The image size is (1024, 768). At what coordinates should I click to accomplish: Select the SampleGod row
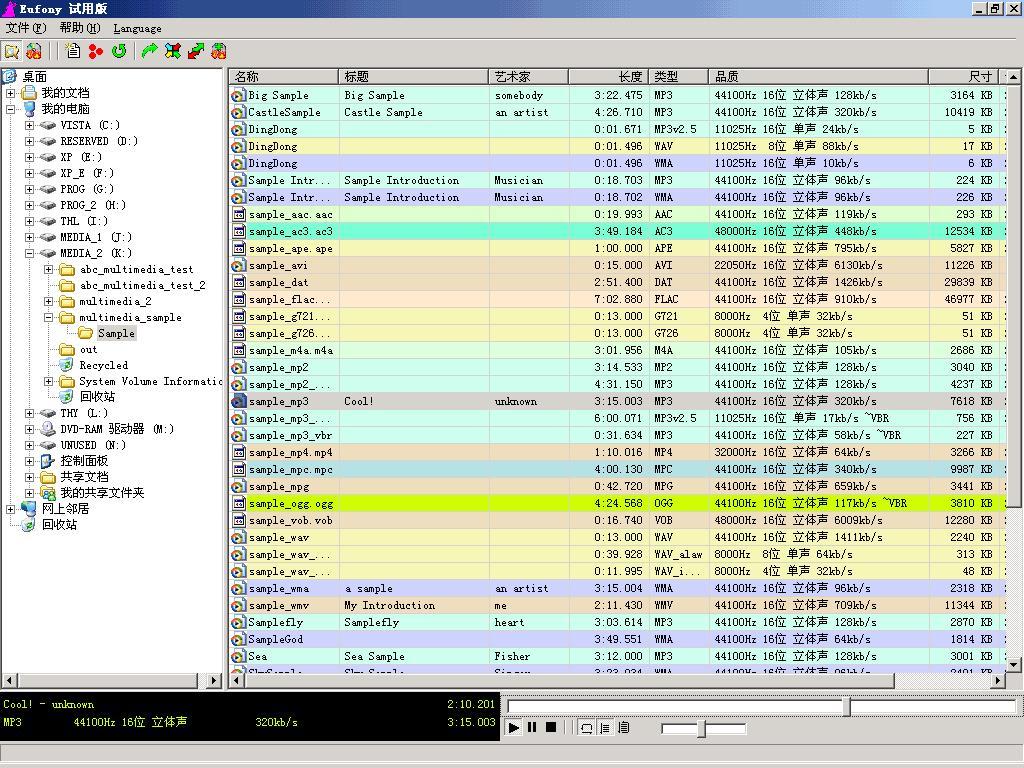(x=618, y=639)
